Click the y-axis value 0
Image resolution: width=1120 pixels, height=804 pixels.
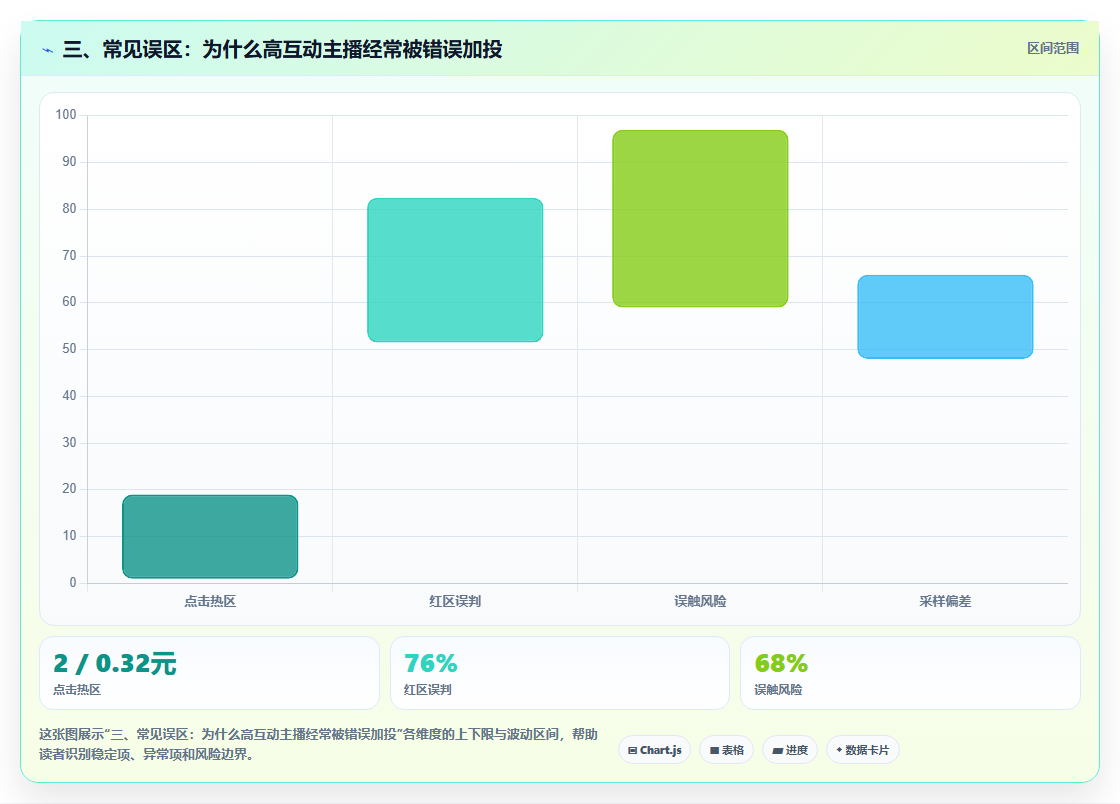click(72, 583)
